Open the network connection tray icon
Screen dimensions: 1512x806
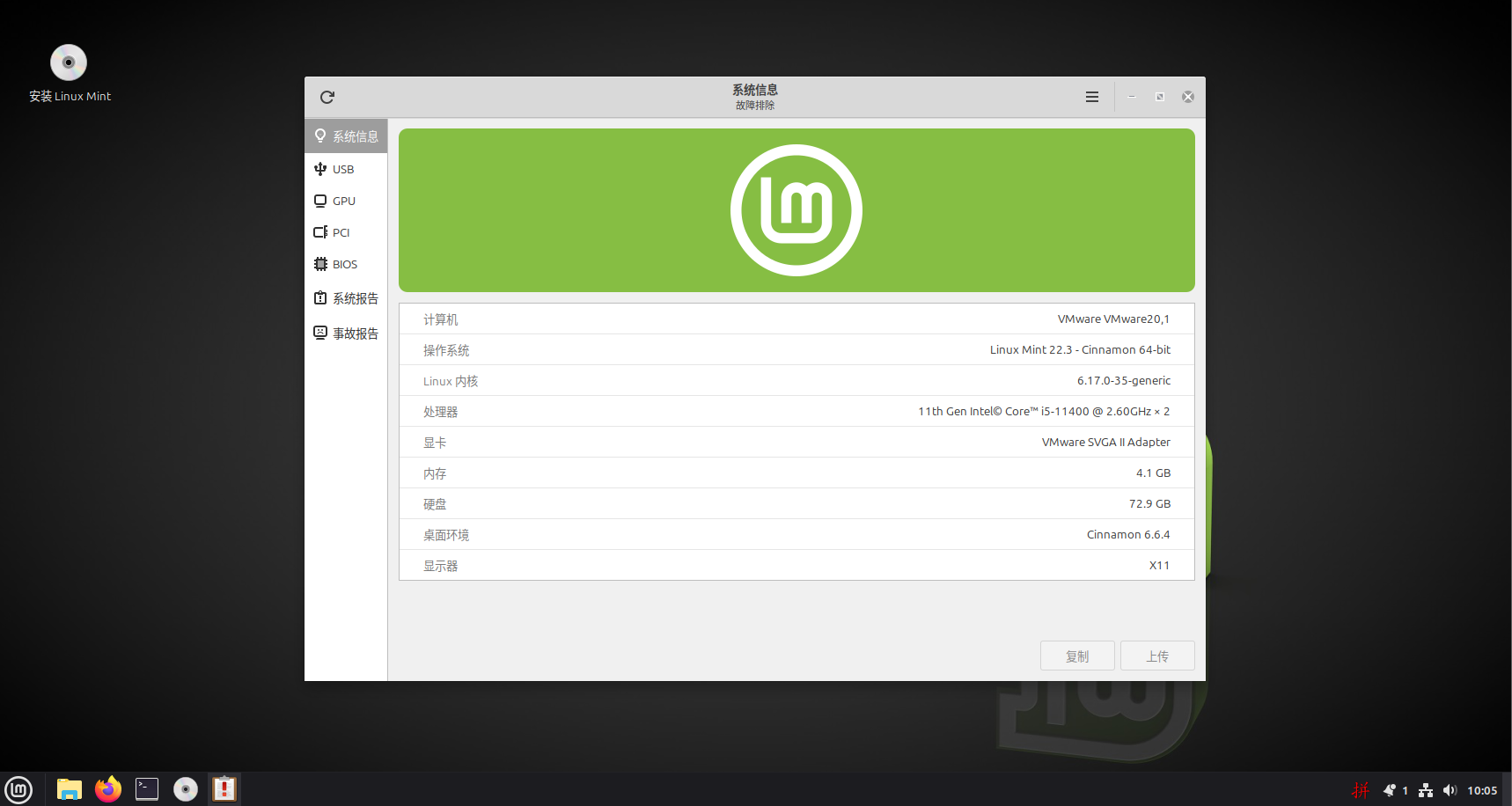click(1426, 790)
